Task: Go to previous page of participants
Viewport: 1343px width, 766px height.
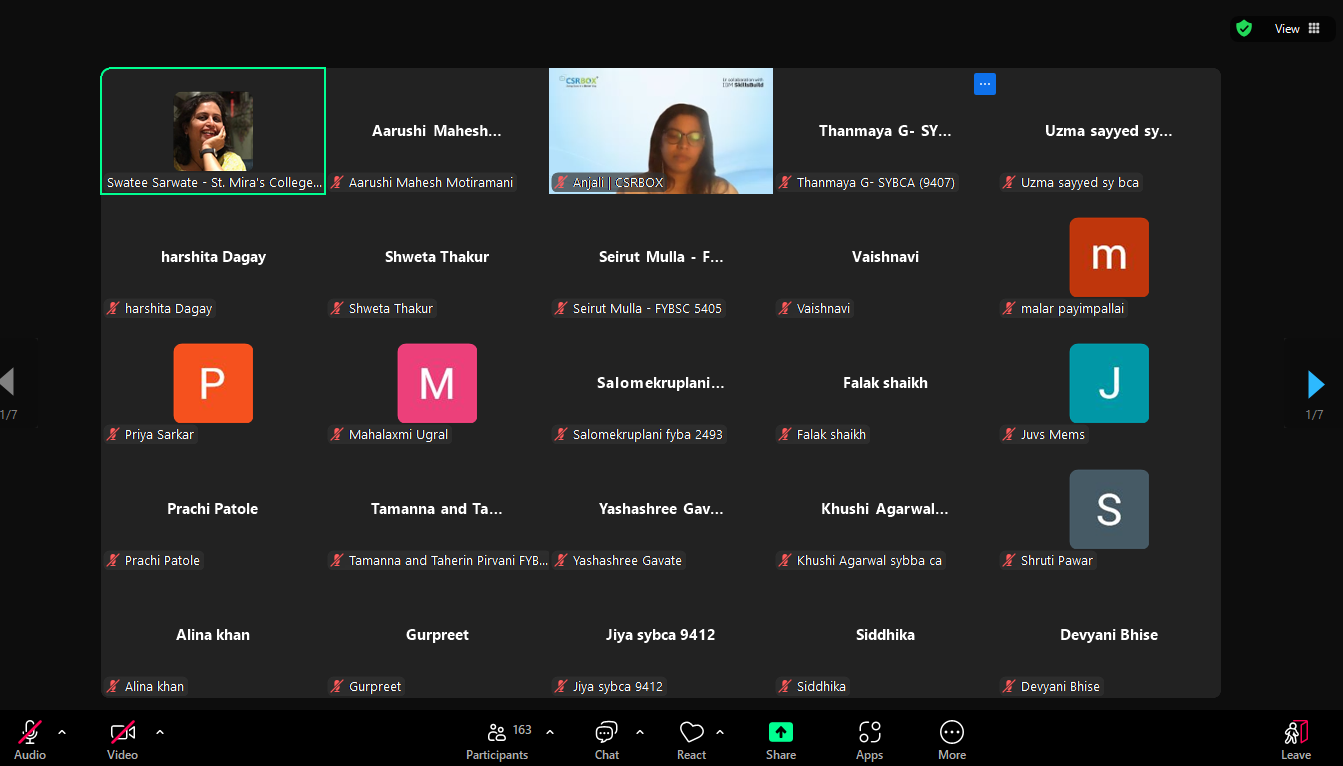Action: (8, 381)
